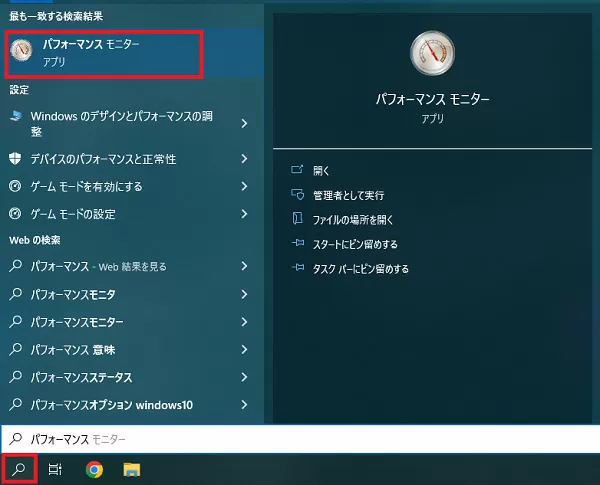Expand chevron for ゲーム モードを有効にする

point(244,186)
